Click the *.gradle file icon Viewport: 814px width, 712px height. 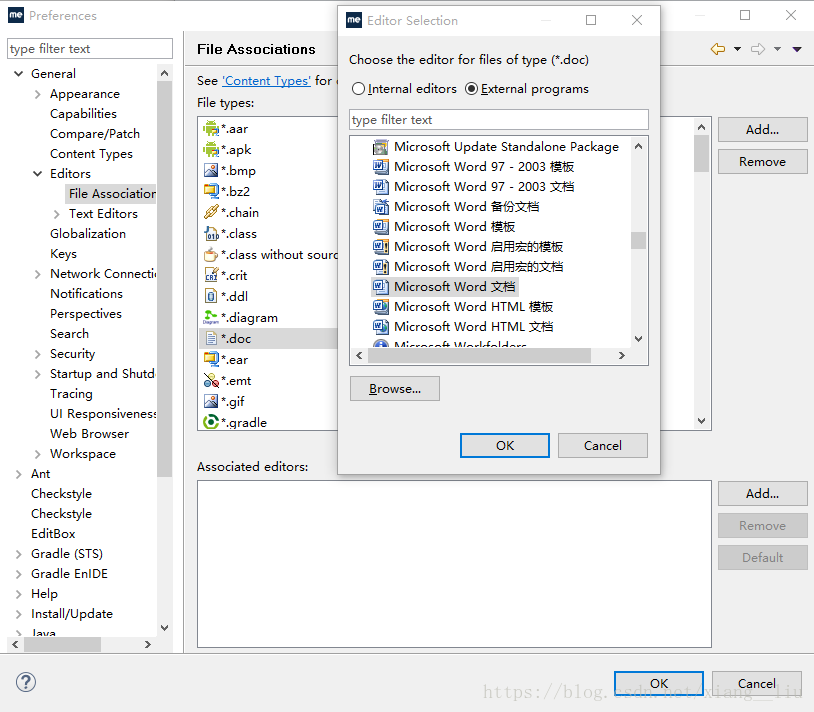[x=211, y=422]
